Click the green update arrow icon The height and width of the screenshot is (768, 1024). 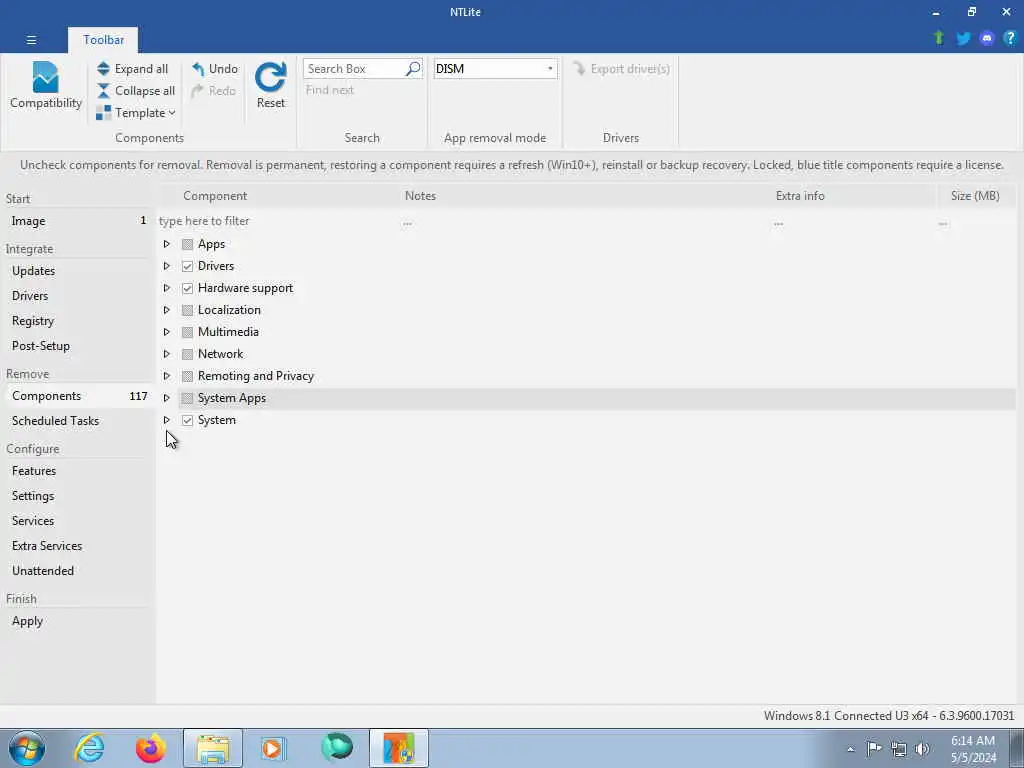939,38
